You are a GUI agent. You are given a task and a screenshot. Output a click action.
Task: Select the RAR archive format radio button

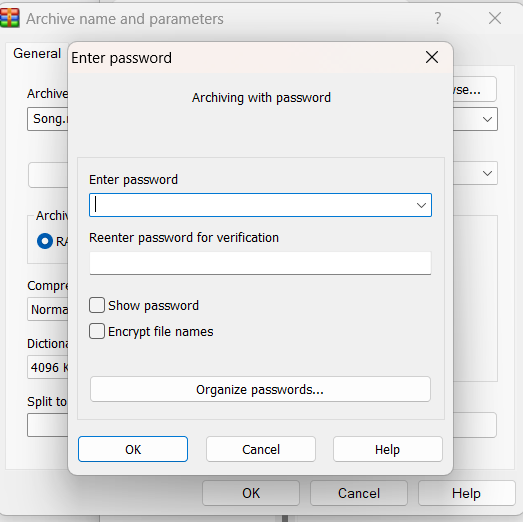pos(45,241)
